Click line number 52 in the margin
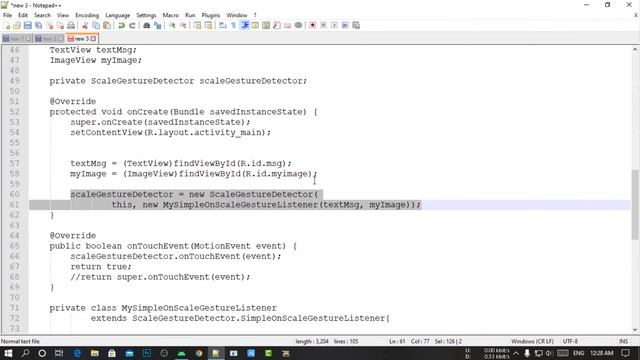 [x=15, y=111]
